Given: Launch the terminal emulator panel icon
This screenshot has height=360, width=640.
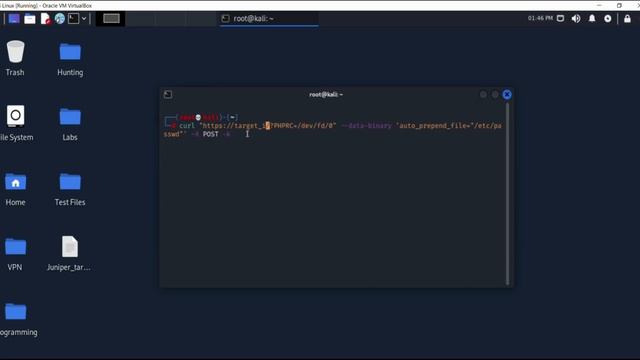Looking at the screenshot, I should click(73, 18).
